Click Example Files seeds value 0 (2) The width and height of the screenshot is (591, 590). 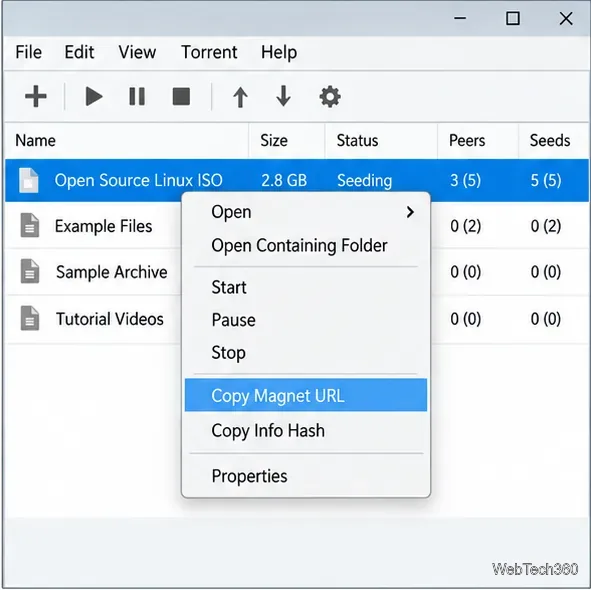click(546, 226)
